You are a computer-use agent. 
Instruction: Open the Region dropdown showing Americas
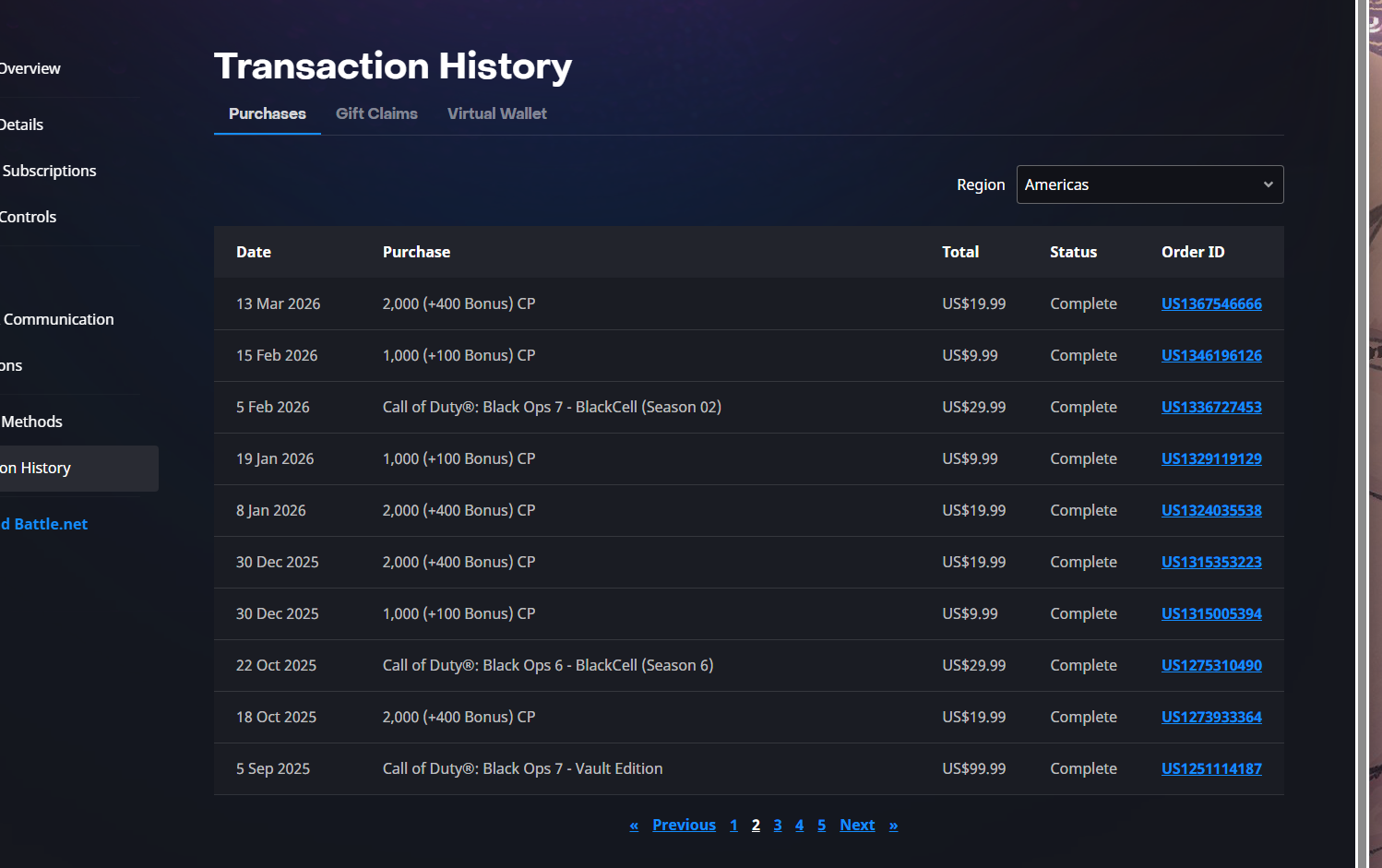pos(1150,184)
